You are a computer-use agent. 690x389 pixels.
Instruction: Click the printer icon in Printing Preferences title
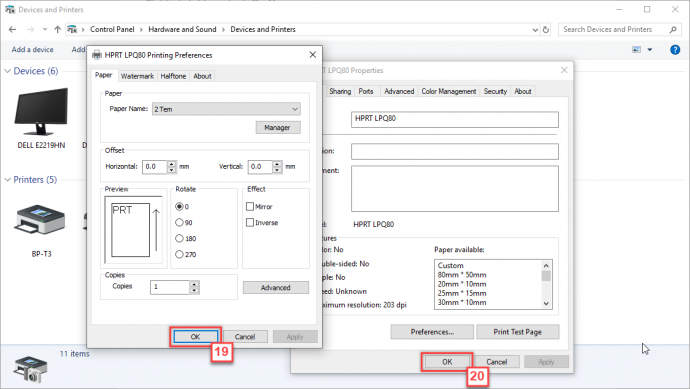click(x=97, y=55)
